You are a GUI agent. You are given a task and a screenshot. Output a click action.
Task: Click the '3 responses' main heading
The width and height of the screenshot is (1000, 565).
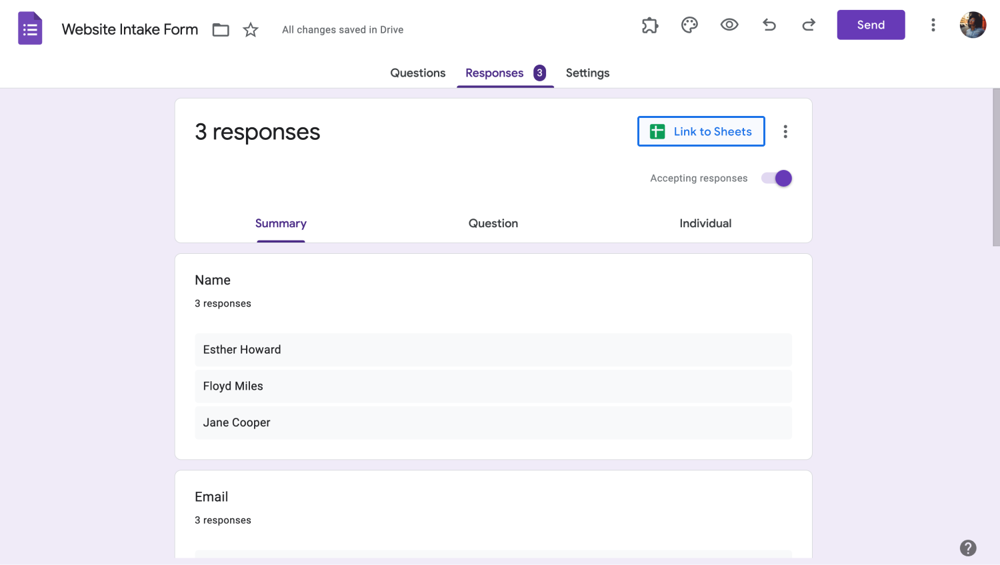(x=257, y=131)
